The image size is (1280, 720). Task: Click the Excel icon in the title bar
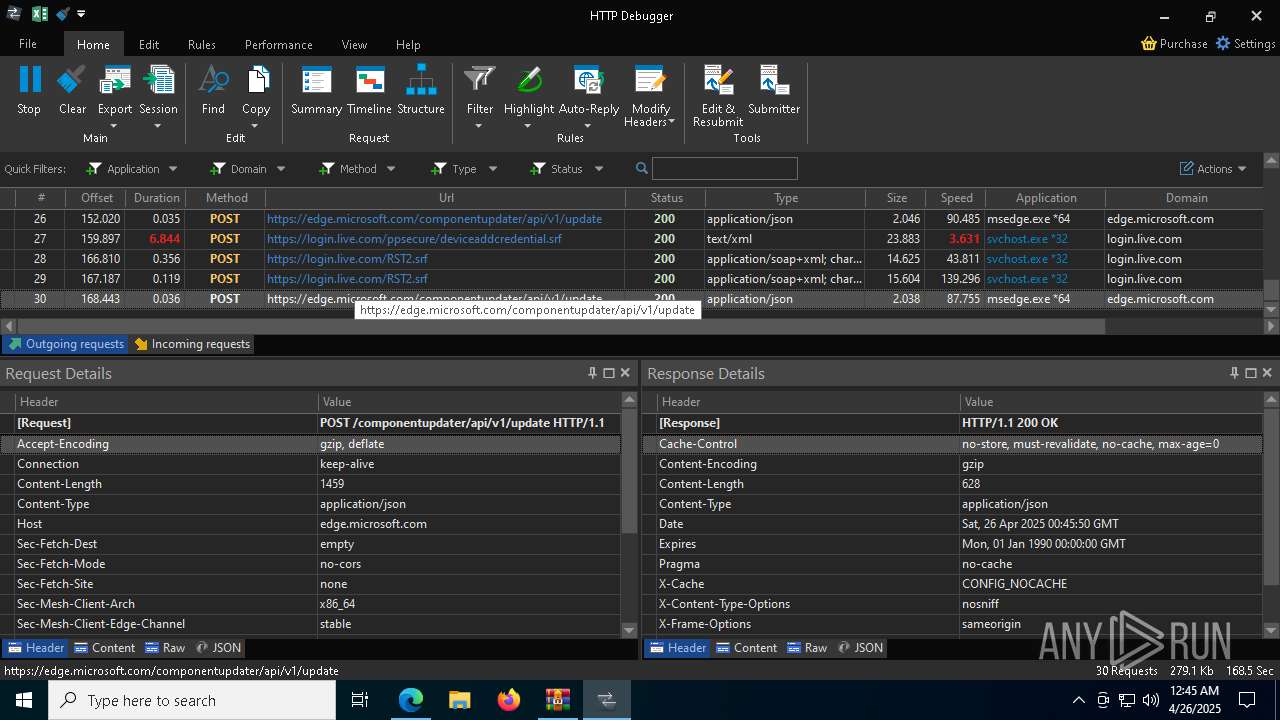coord(40,14)
